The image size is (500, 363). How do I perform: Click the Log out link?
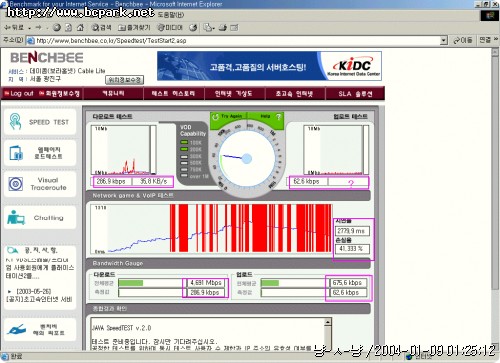pyautogui.click(x=19, y=93)
